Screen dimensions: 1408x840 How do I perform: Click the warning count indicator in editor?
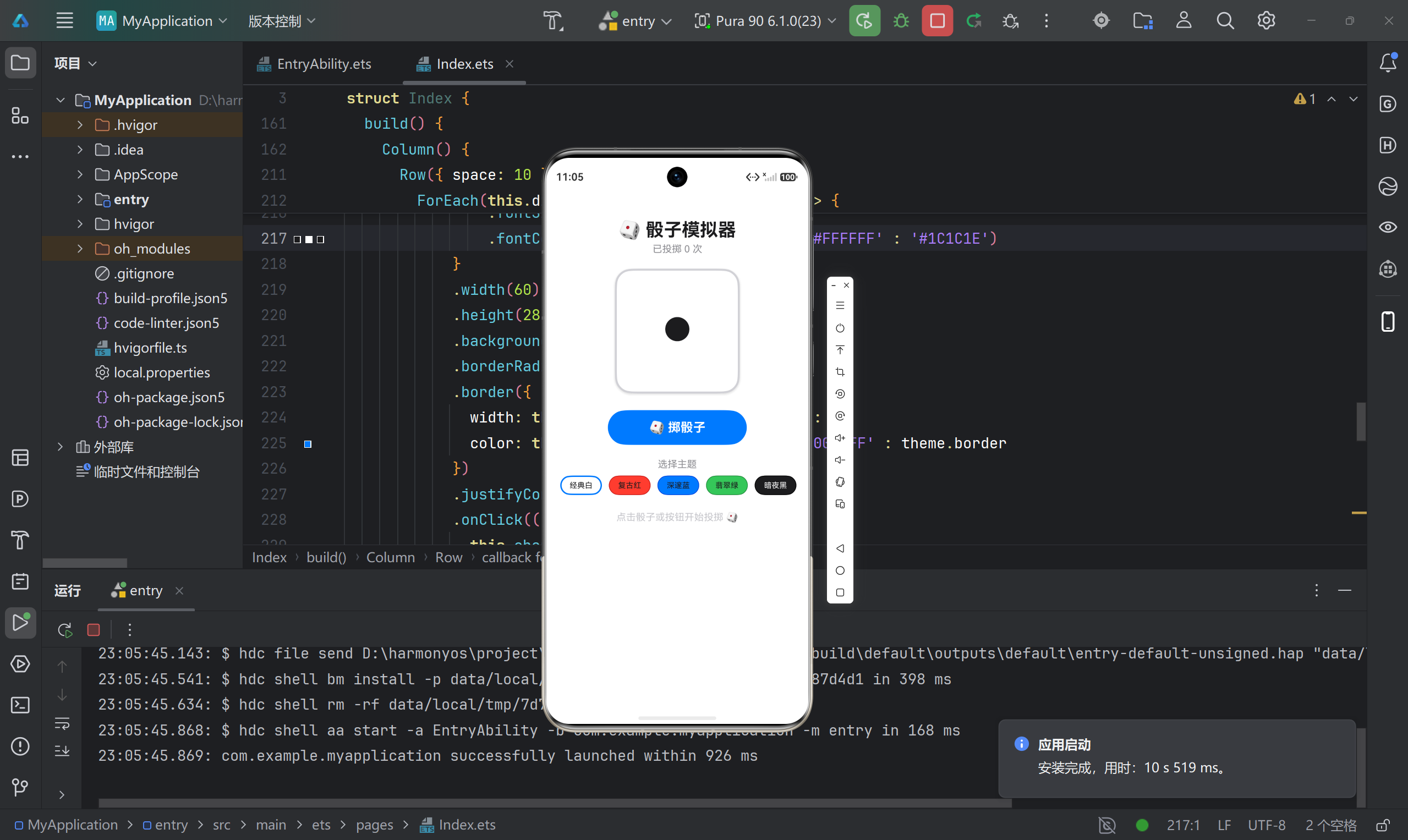pos(1305,99)
